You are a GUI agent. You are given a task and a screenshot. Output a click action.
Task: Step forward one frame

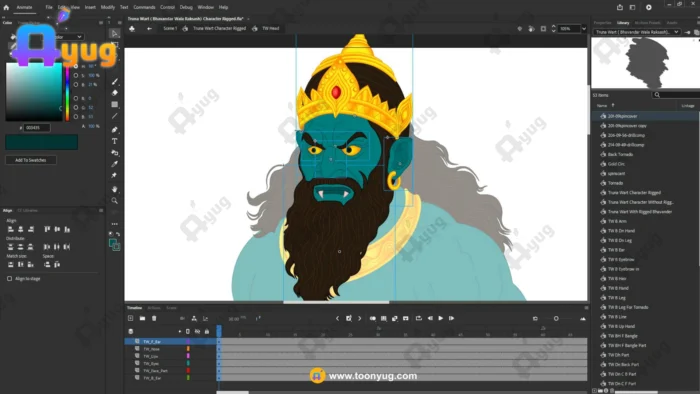(x=452, y=318)
